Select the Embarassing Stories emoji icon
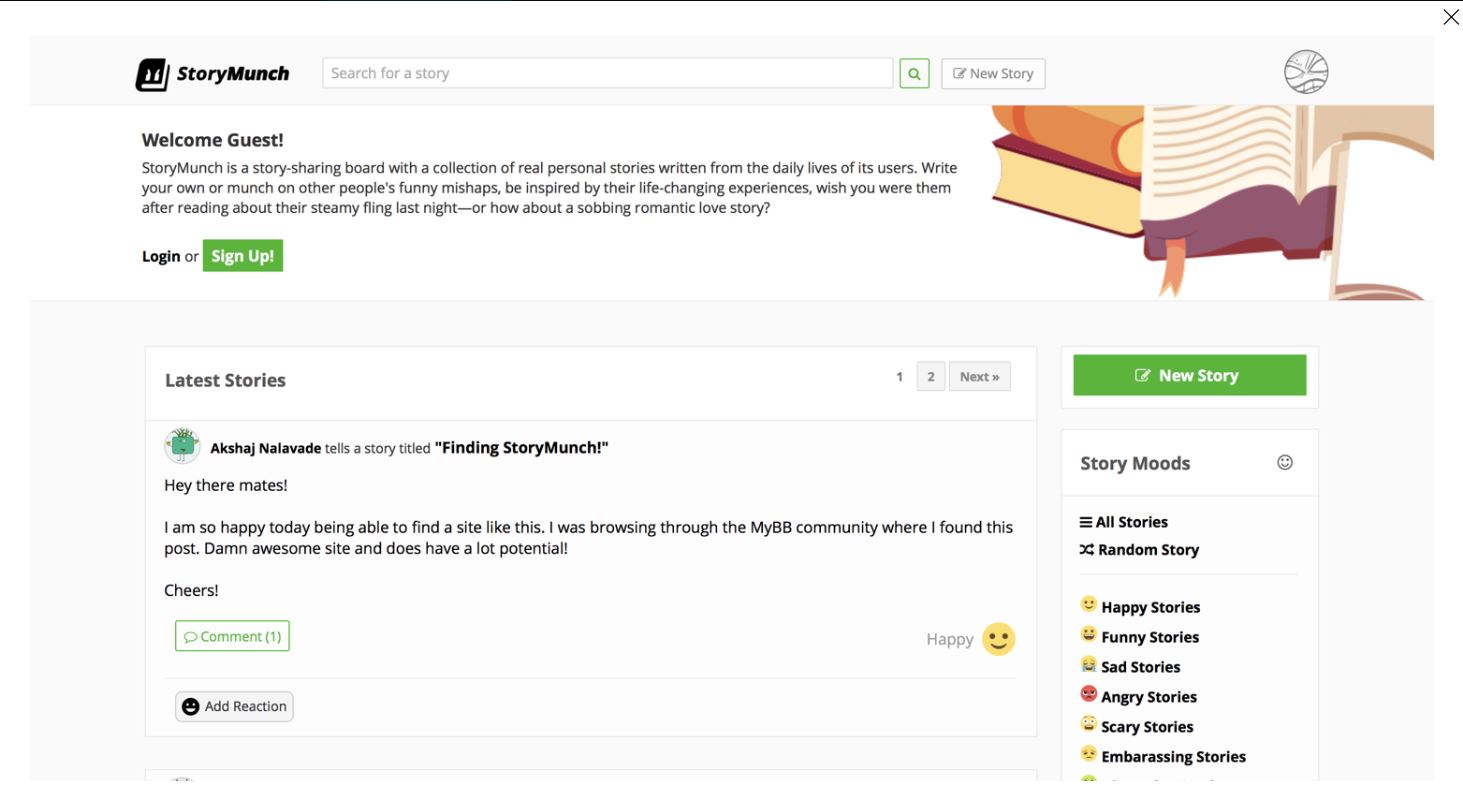 click(1087, 755)
